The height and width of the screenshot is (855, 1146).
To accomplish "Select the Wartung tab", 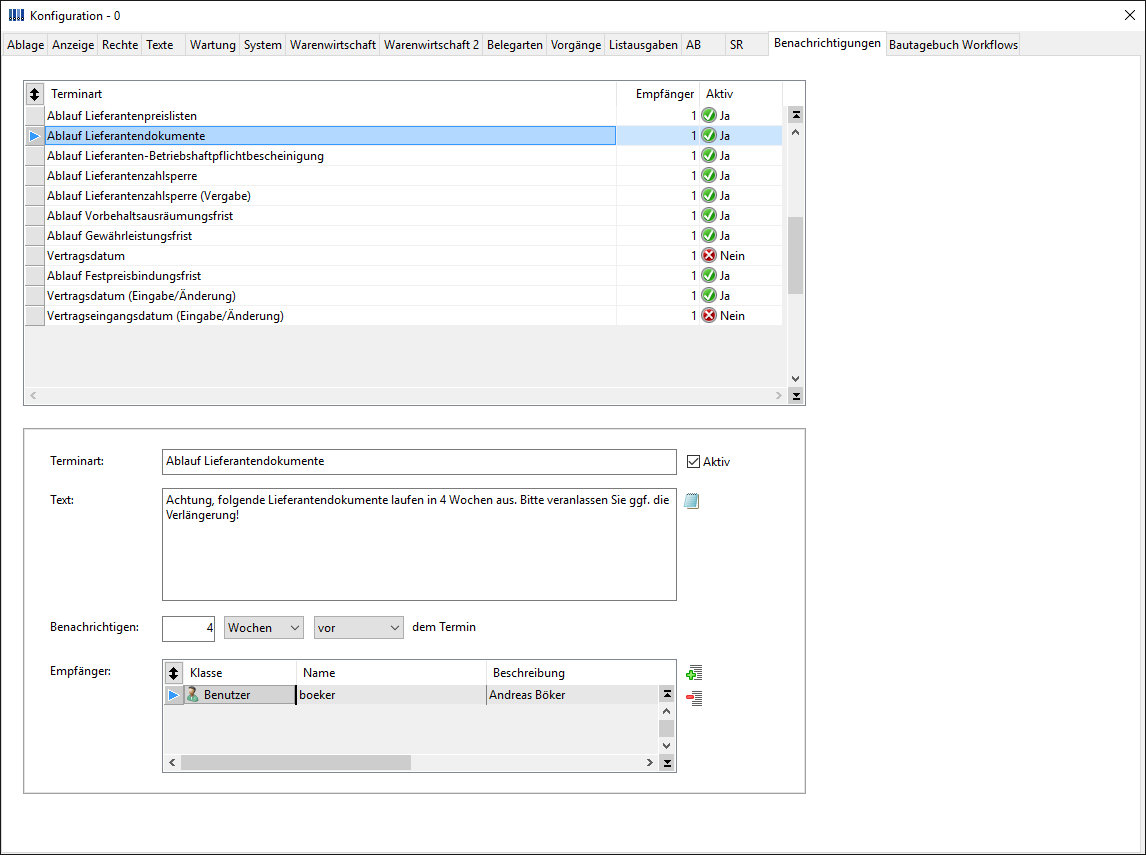I will 213,45.
